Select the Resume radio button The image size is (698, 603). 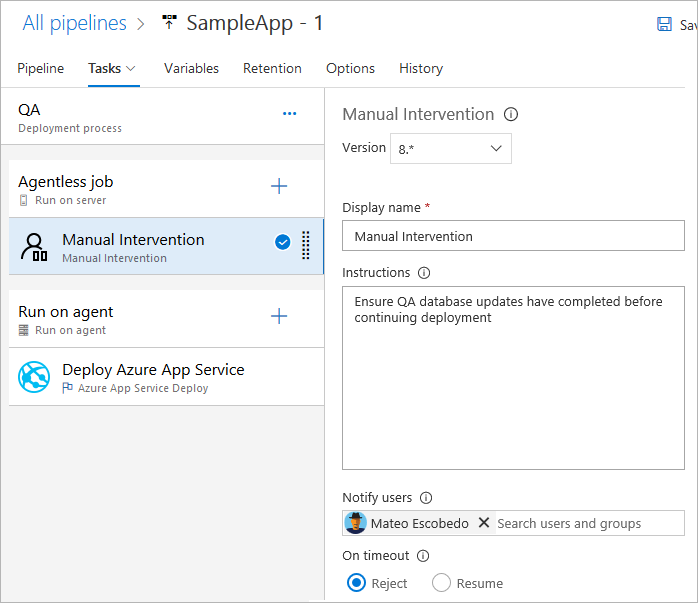[441, 583]
